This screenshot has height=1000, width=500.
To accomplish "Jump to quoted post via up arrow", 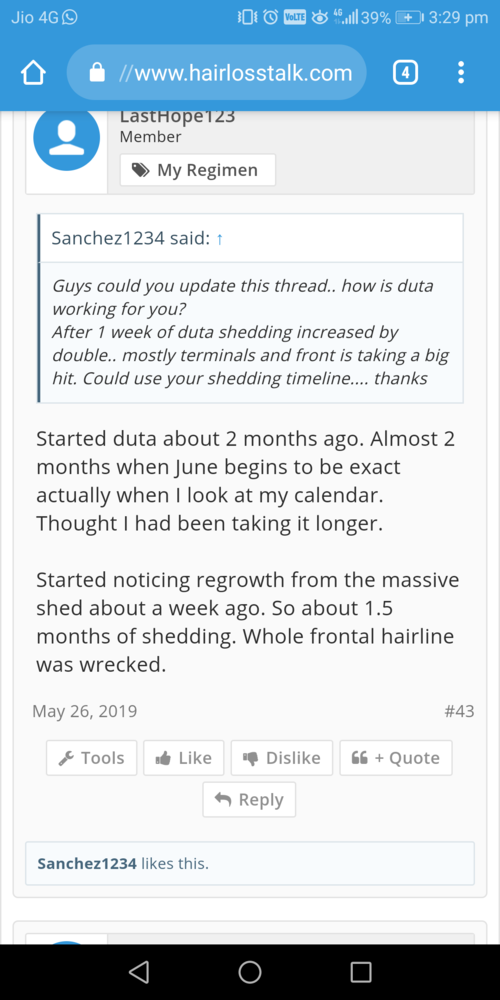I will pyautogui.click(x=219, y=239).
